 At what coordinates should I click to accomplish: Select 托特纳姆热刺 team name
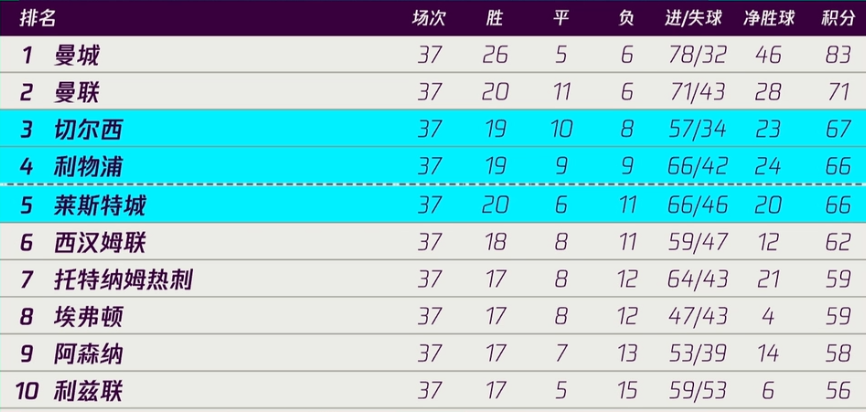click(x=123, y=279)
